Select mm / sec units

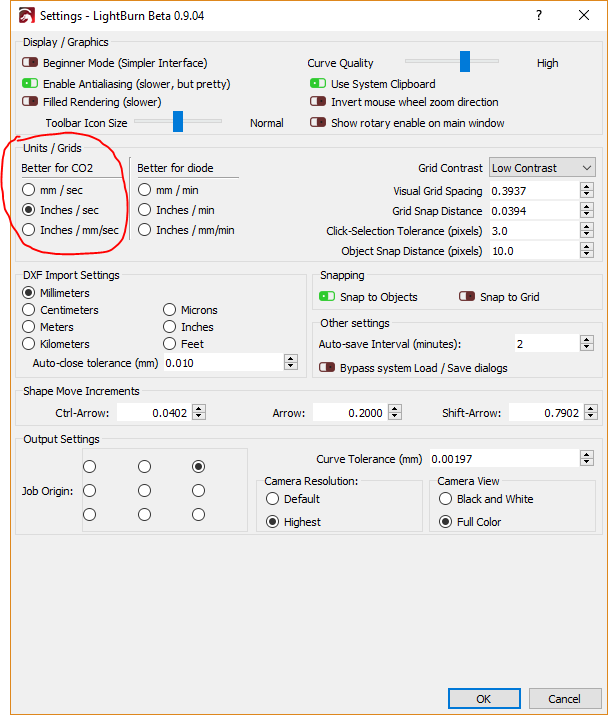coord(29,189)
